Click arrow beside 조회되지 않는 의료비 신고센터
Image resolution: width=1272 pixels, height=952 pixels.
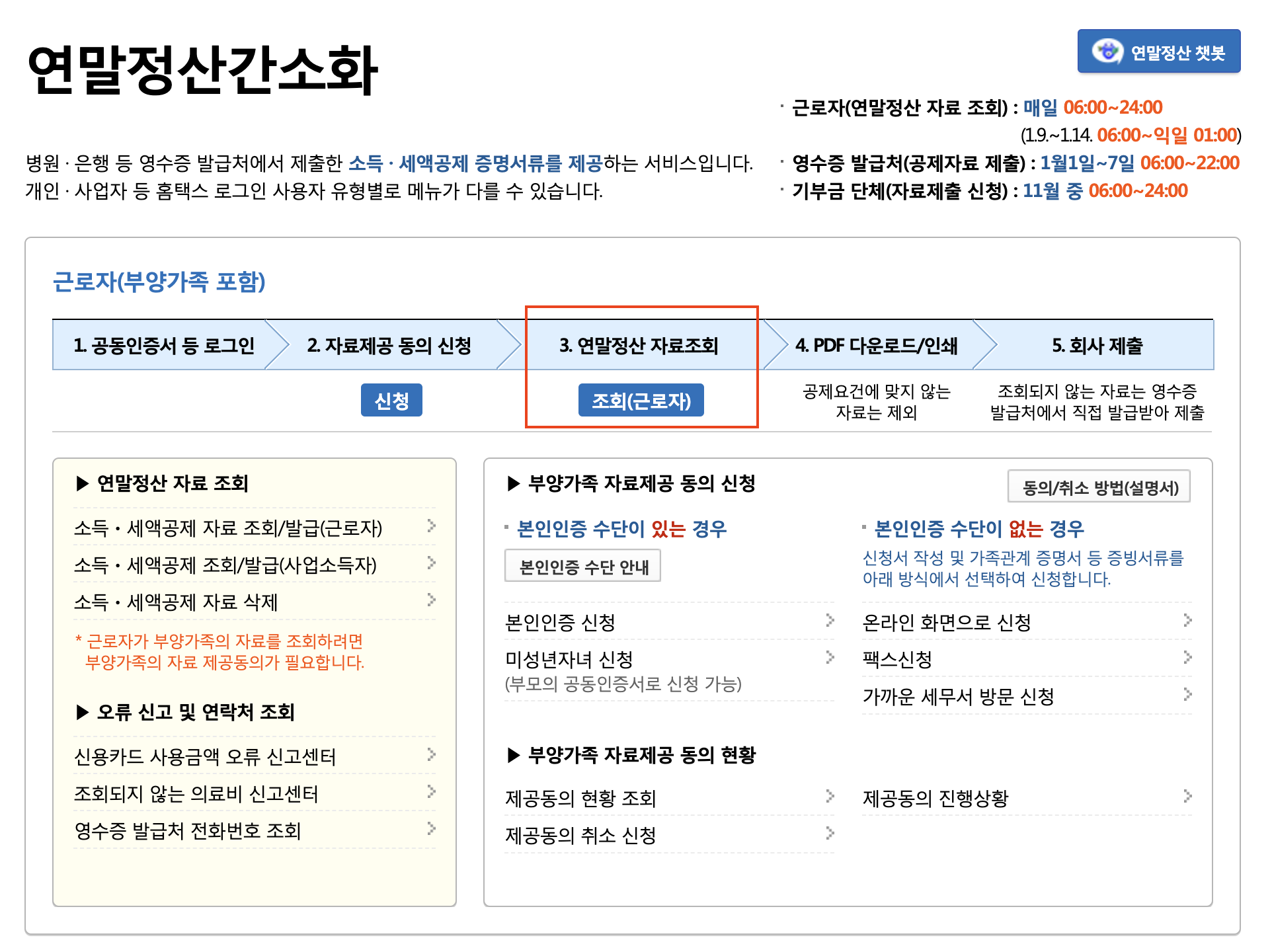point(431,792)
